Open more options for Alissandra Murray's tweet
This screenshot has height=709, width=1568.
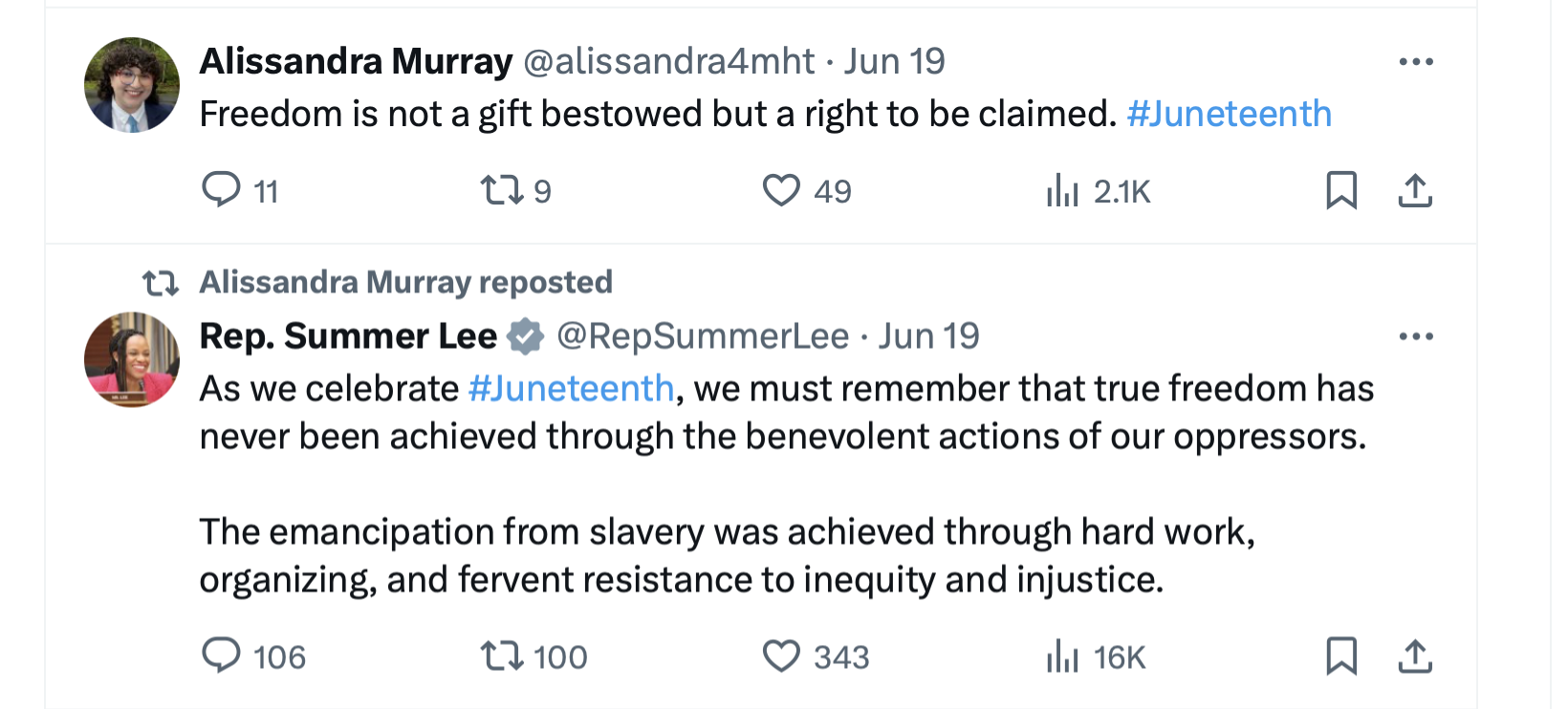click(1416, 62)
